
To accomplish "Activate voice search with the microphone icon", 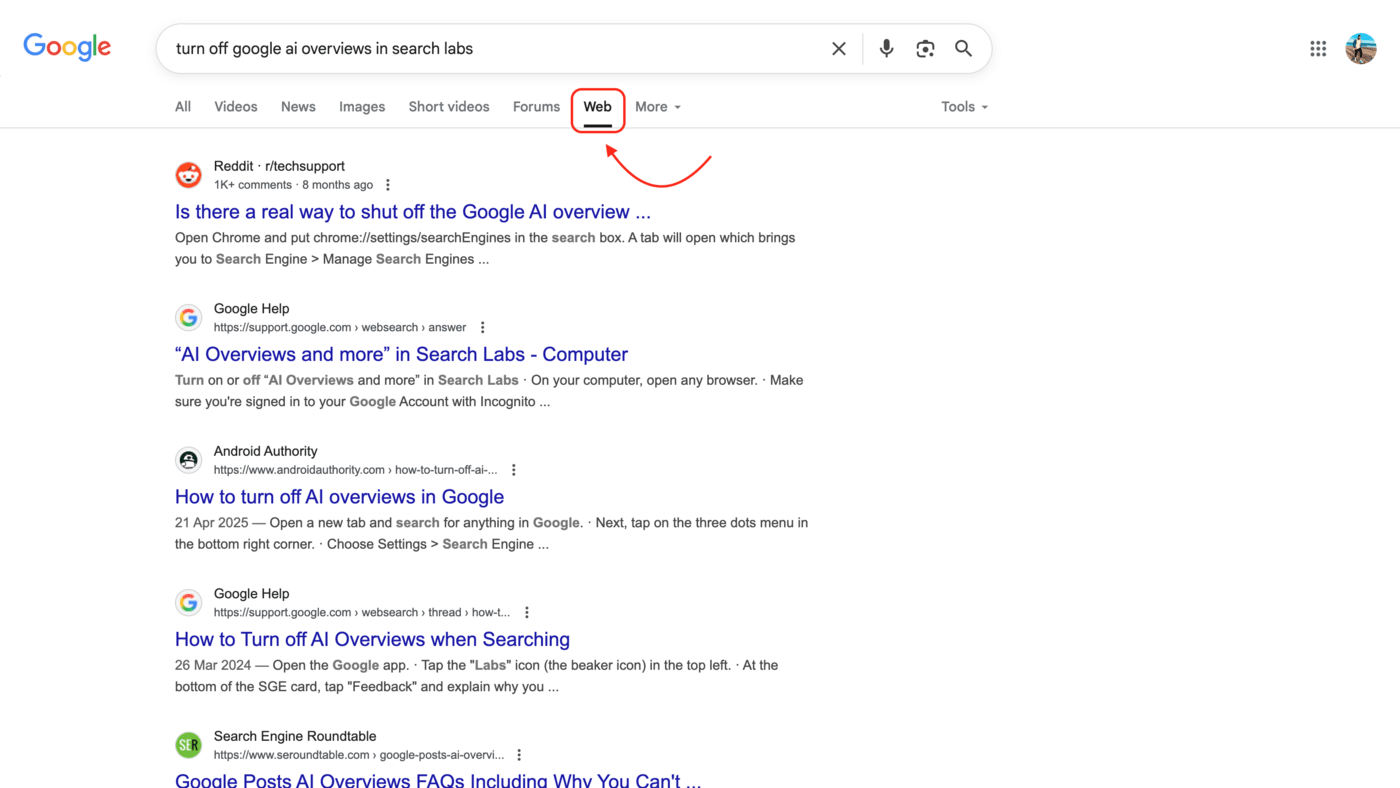I will (886, 48).
